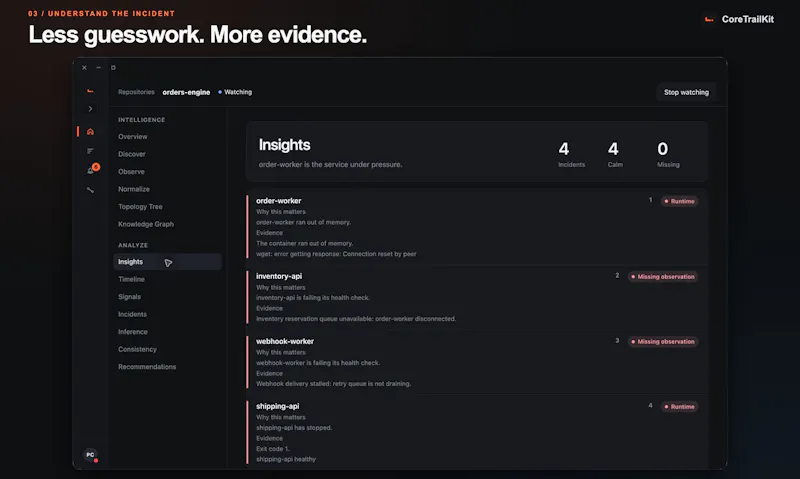Click Missing observation tag on inventory-api

point(663,276)
